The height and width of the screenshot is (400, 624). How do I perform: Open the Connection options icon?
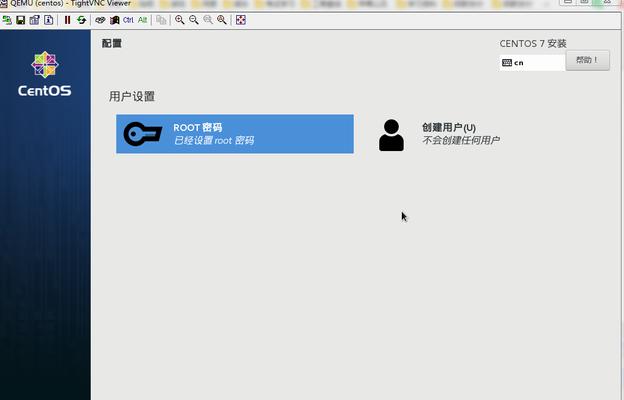(35, 20)
